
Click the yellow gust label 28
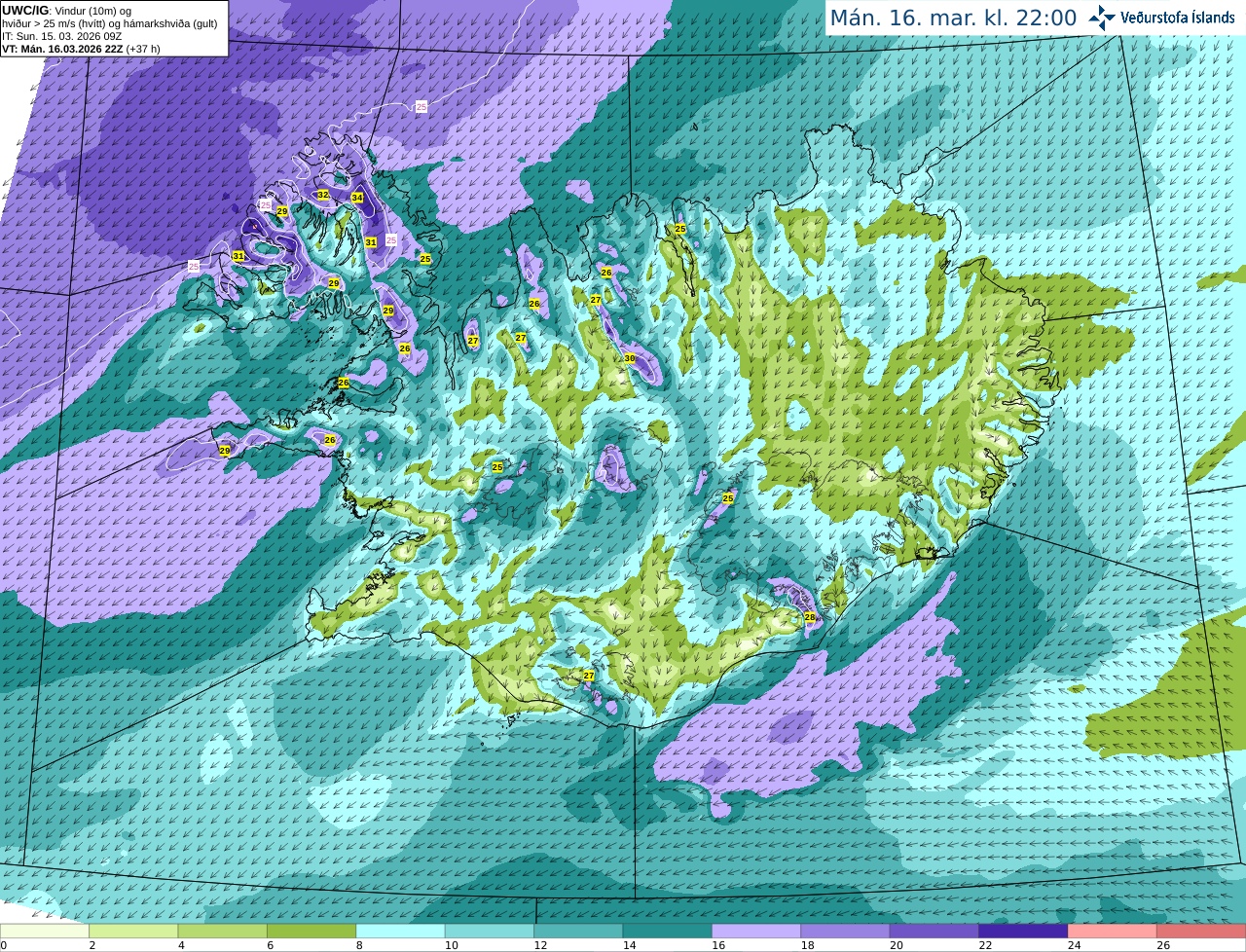click(x=810, y=617)
